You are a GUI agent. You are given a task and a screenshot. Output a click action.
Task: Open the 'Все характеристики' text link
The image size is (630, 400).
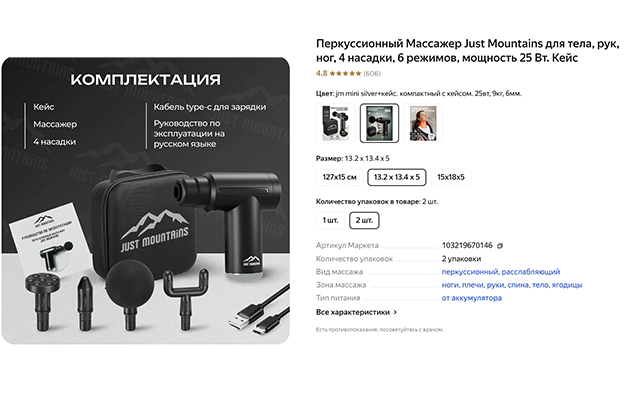point(353,312)
